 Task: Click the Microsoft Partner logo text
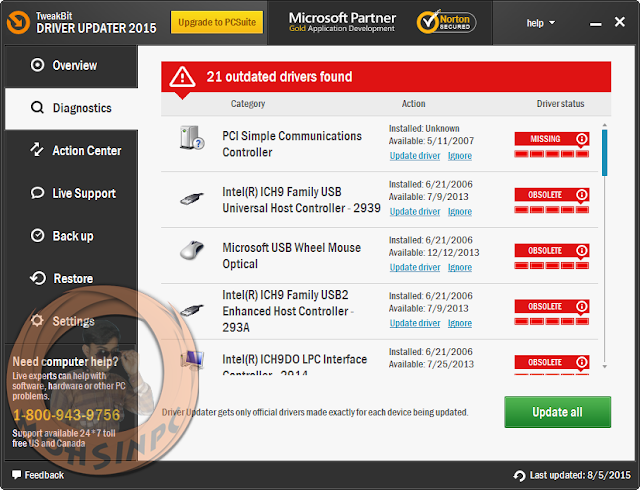342,22
